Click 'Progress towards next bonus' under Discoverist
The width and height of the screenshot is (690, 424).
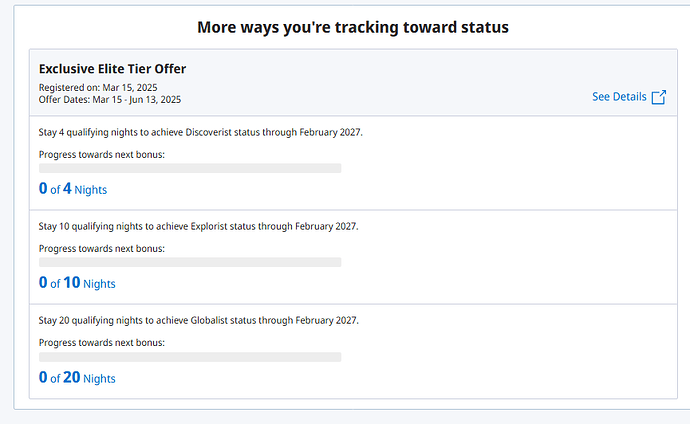point(102,154)
